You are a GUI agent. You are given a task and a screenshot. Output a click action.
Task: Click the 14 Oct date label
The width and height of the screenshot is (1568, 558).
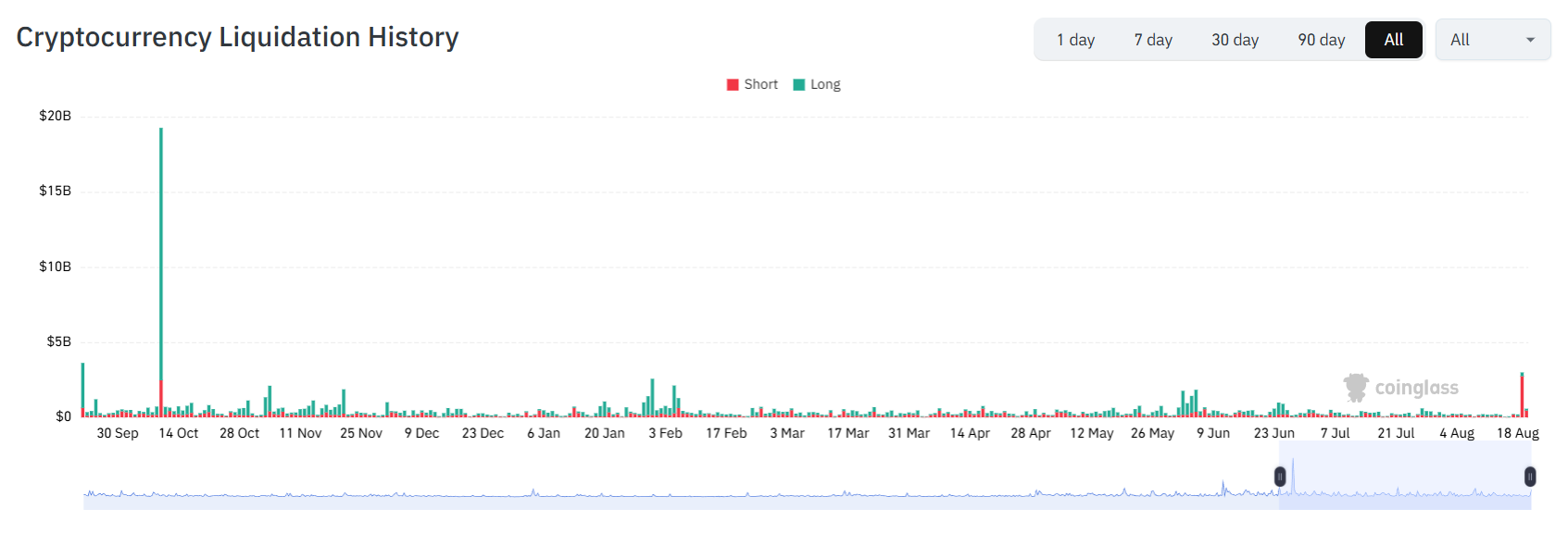pyautogui.click(x=179, y=433)
